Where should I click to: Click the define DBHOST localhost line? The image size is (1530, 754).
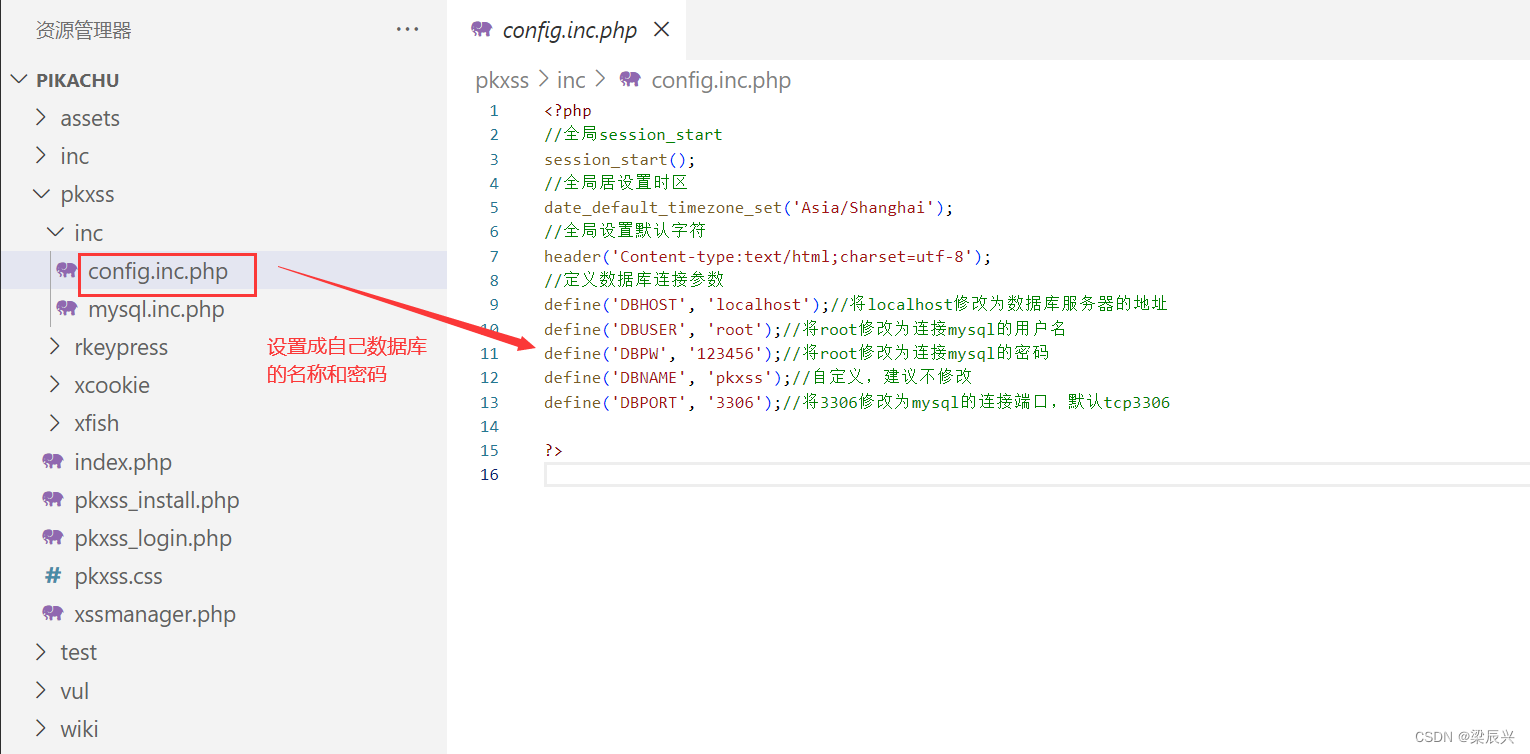coord(856,304)
